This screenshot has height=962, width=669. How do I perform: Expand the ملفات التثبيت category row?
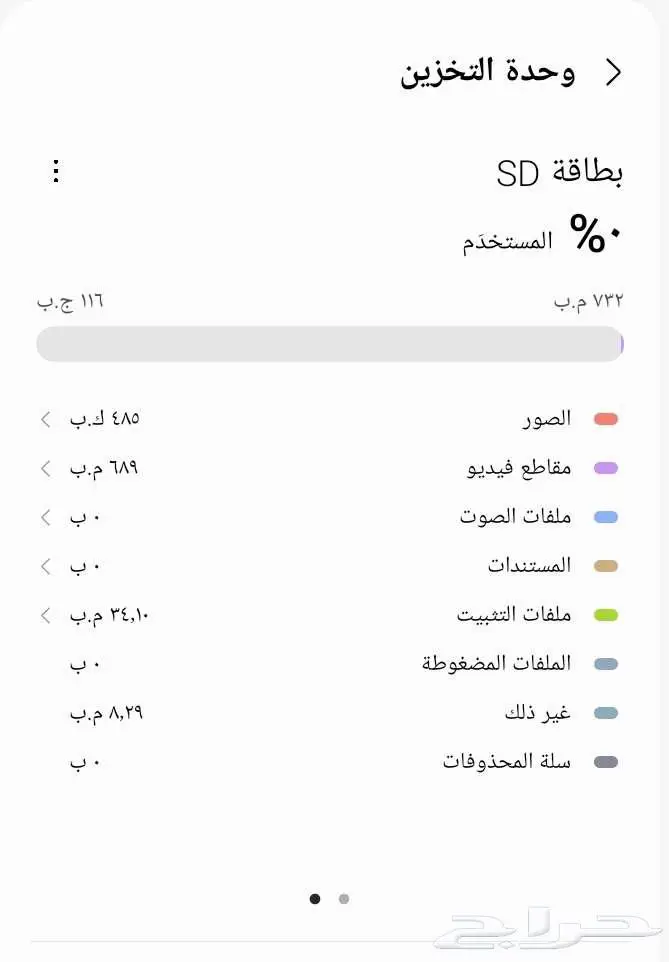coord(44,616)
